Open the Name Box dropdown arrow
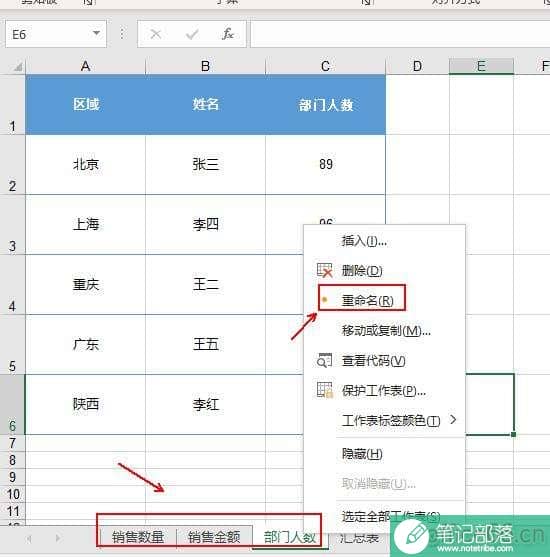 coord(96,33)
